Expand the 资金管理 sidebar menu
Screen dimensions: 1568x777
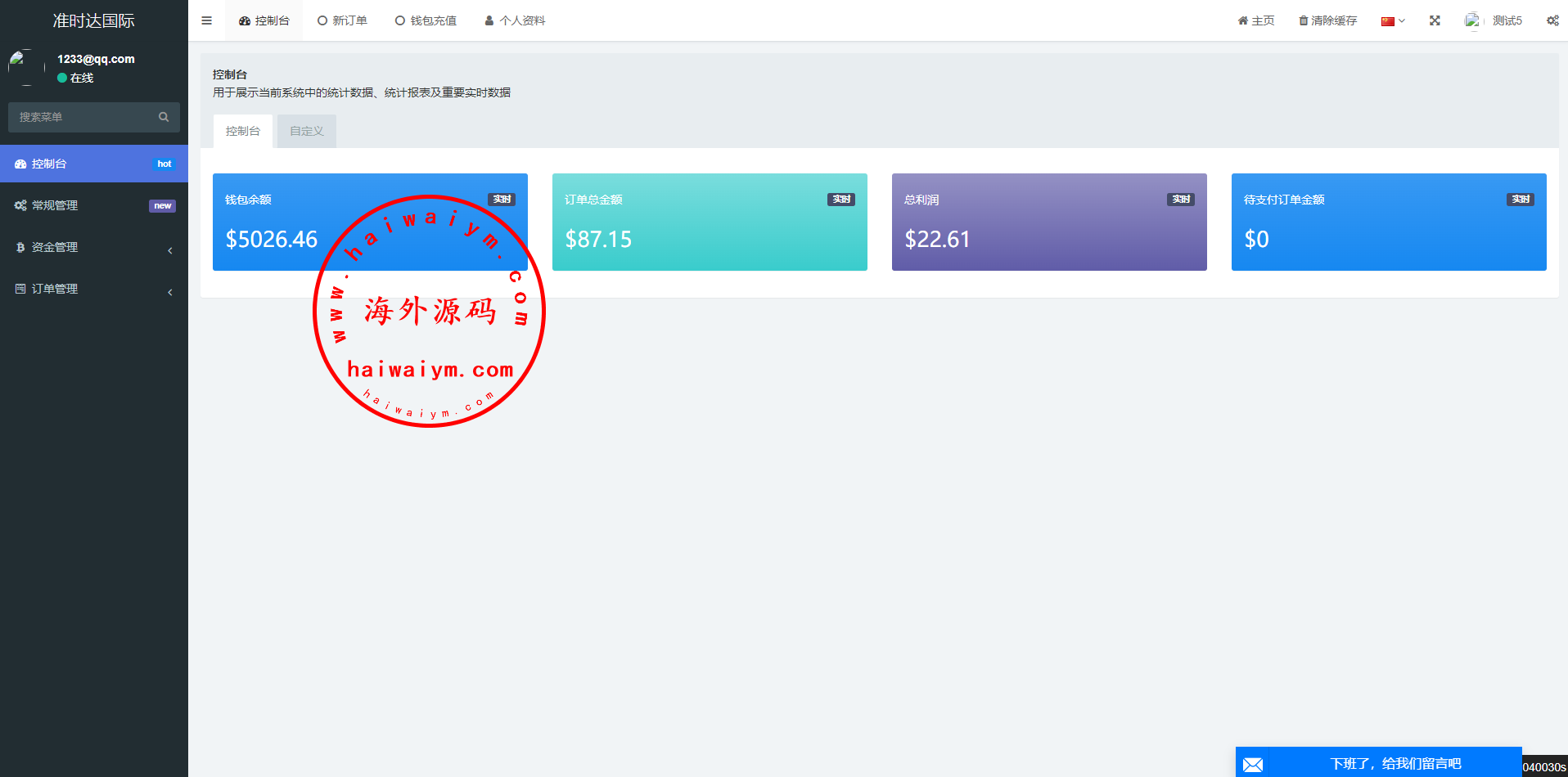coord(94,247)
